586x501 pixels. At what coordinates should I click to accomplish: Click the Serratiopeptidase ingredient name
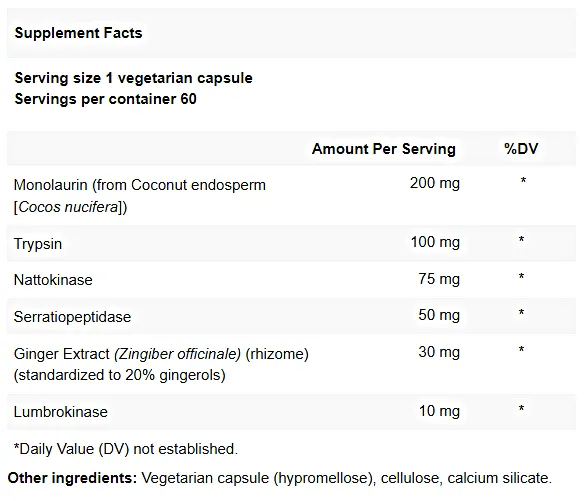pyautogui.click(x=73, y=317)
